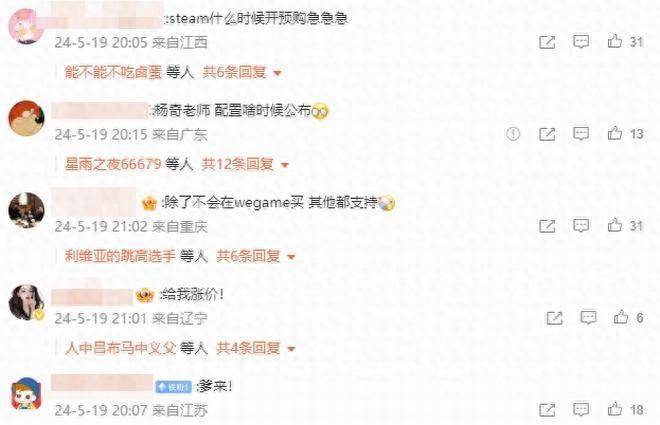Viewport: 660px width, 425px height.
Task: Click the report icon on Guangdong comment
Action: pos(513,134)
